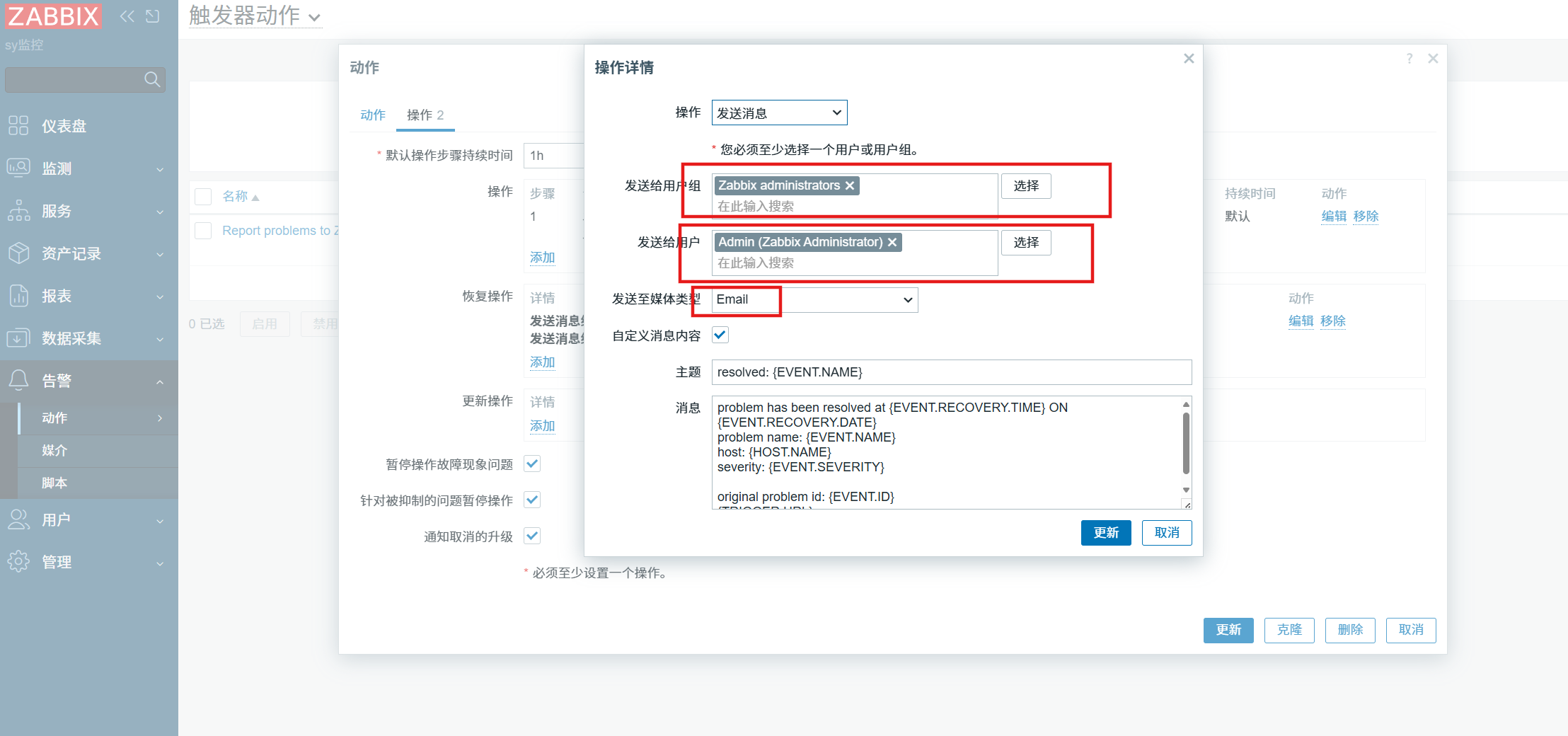Switch to the 动作 tab
1568x736 pixels.
click(373, 115)
